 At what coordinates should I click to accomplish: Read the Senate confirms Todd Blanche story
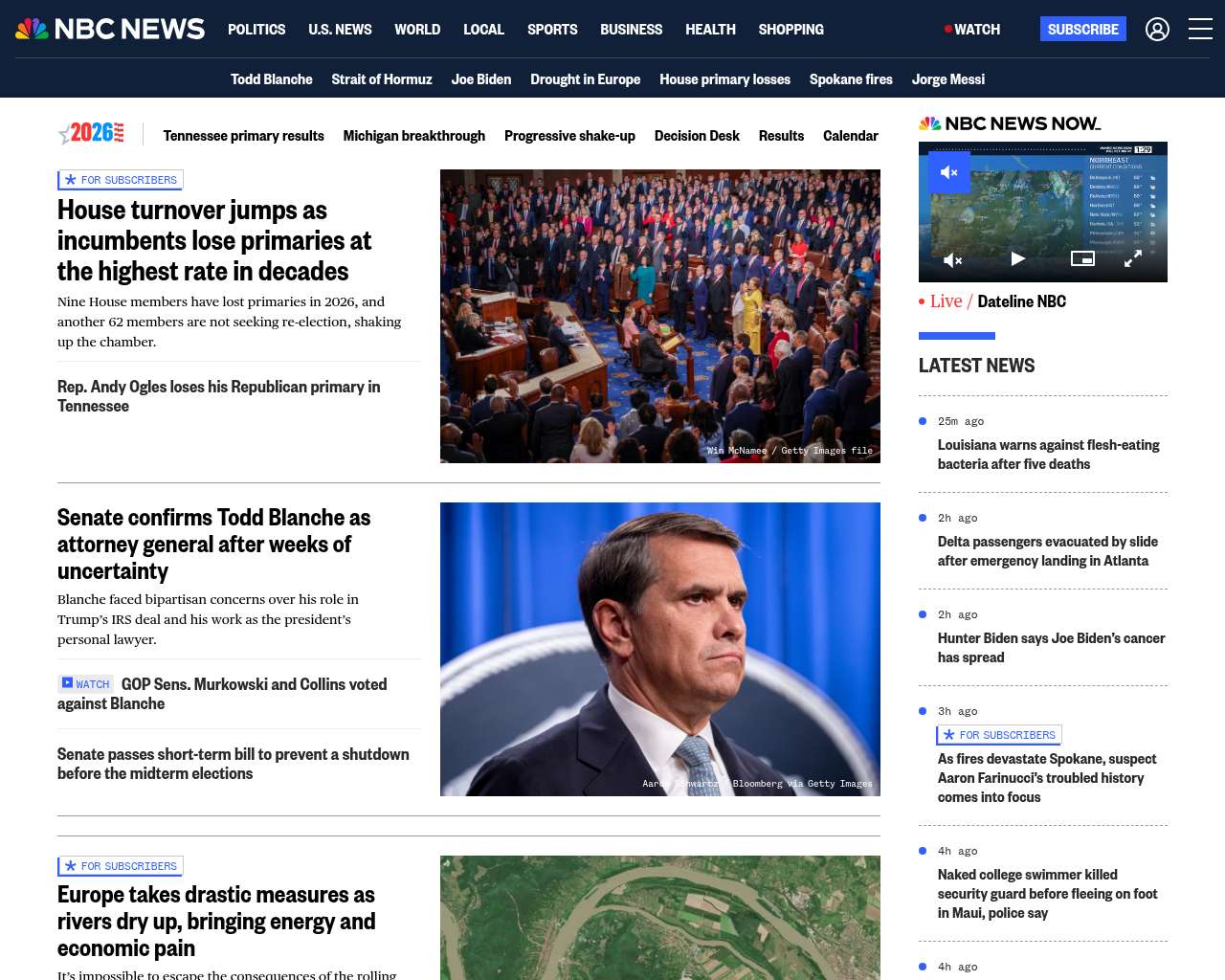213,545
